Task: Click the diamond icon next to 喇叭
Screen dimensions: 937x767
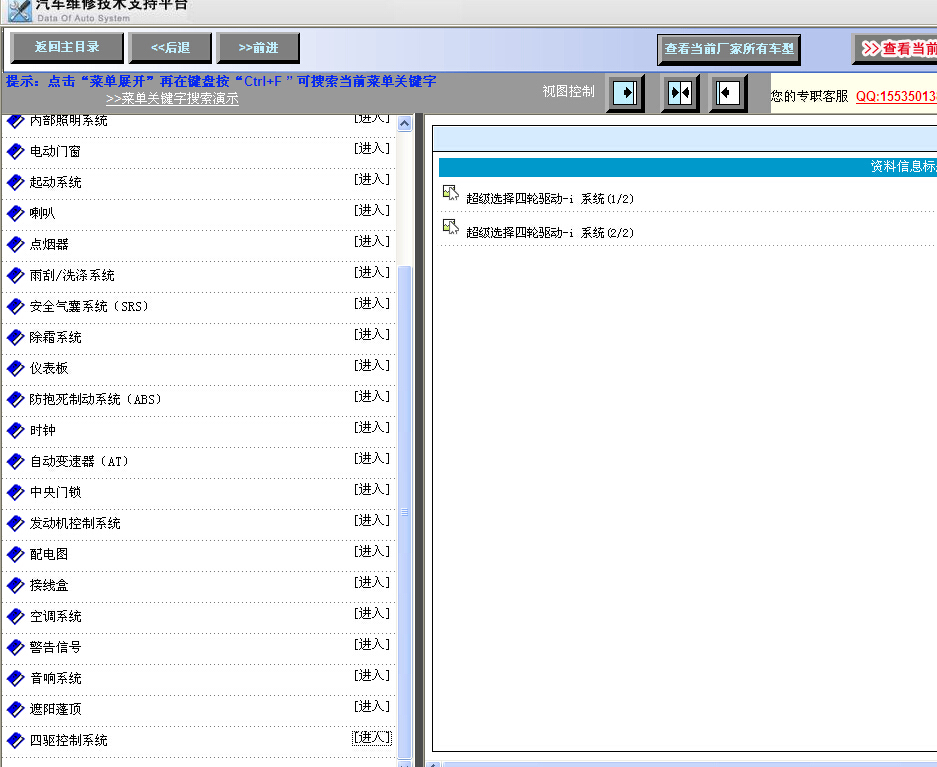Action: pyautogui.click(x=15, y=213)
